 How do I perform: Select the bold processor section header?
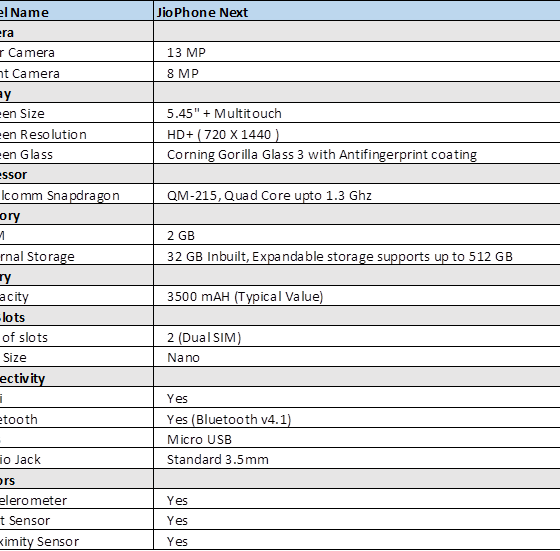(14, 175)
